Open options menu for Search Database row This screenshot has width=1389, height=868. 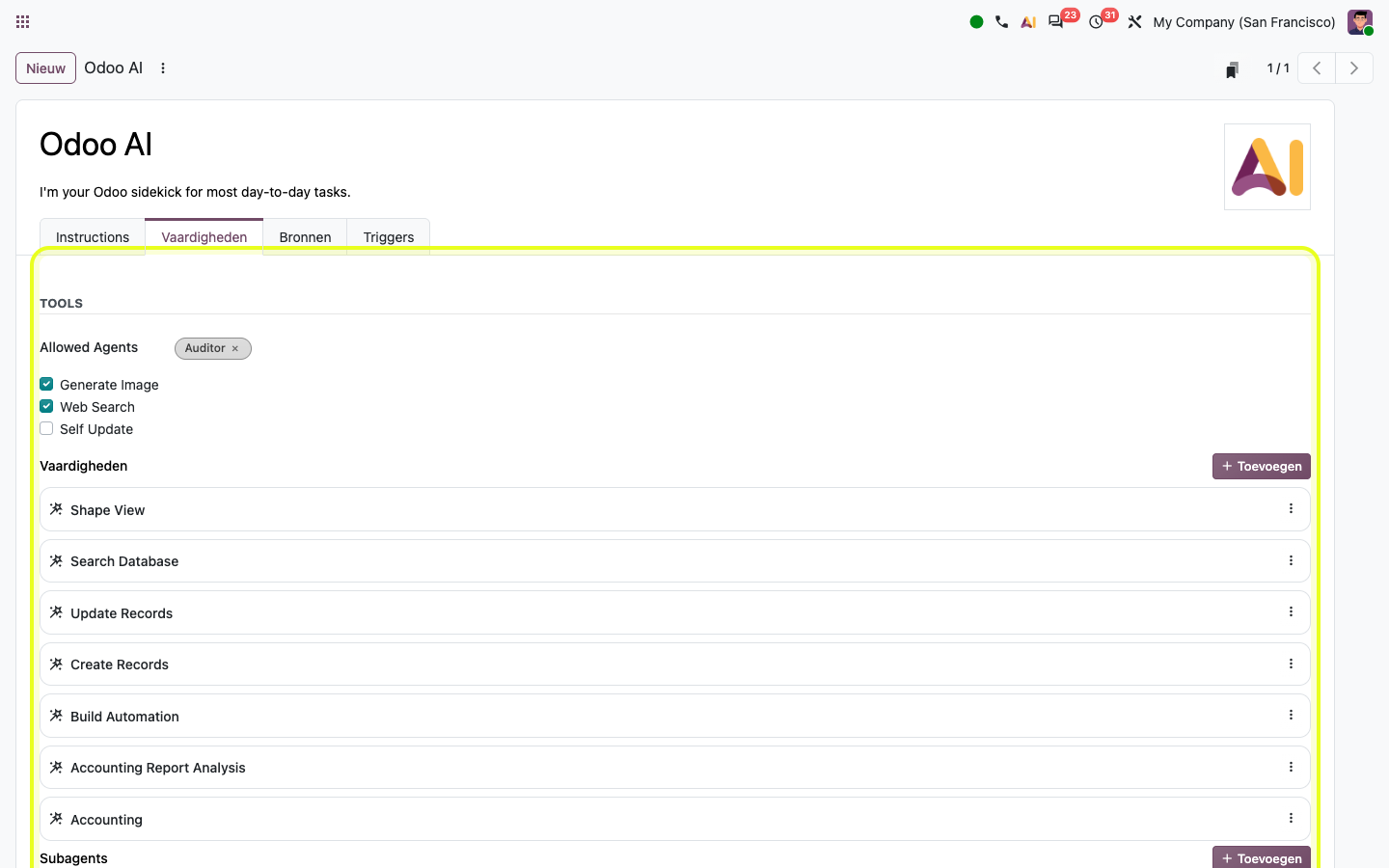click(x=1291, y=560)
